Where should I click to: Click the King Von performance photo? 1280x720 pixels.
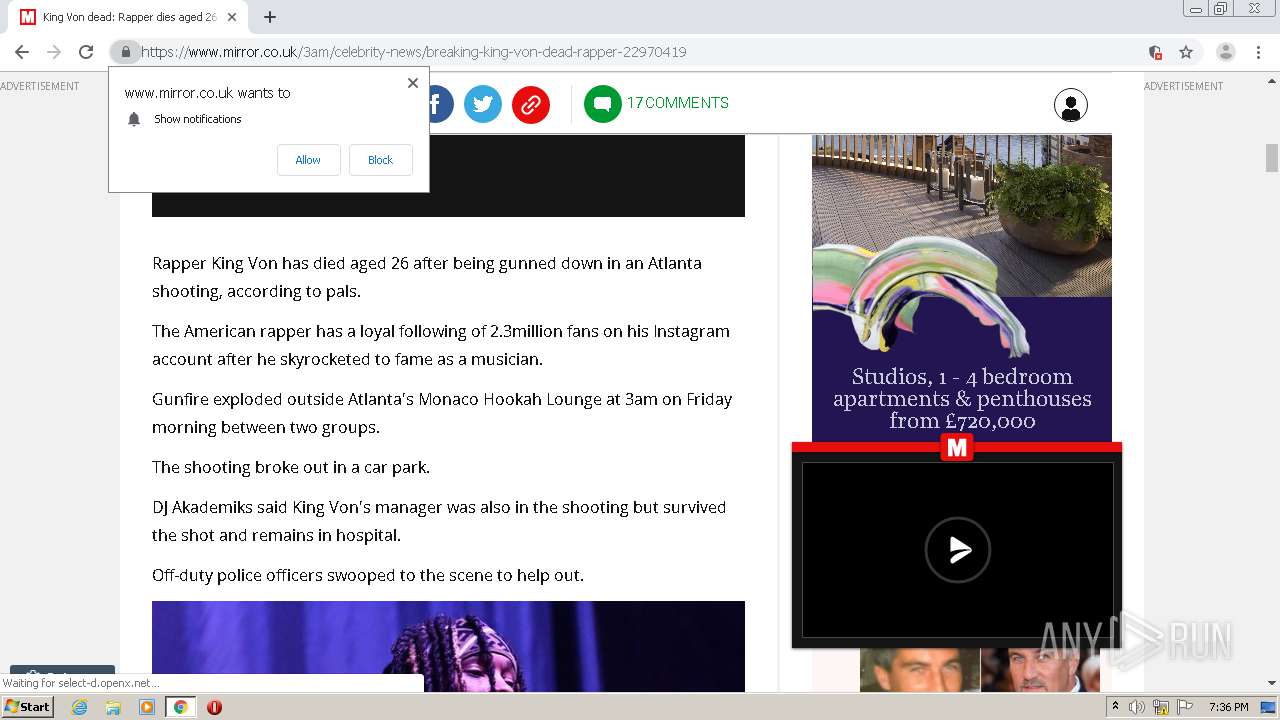[448, 646]
